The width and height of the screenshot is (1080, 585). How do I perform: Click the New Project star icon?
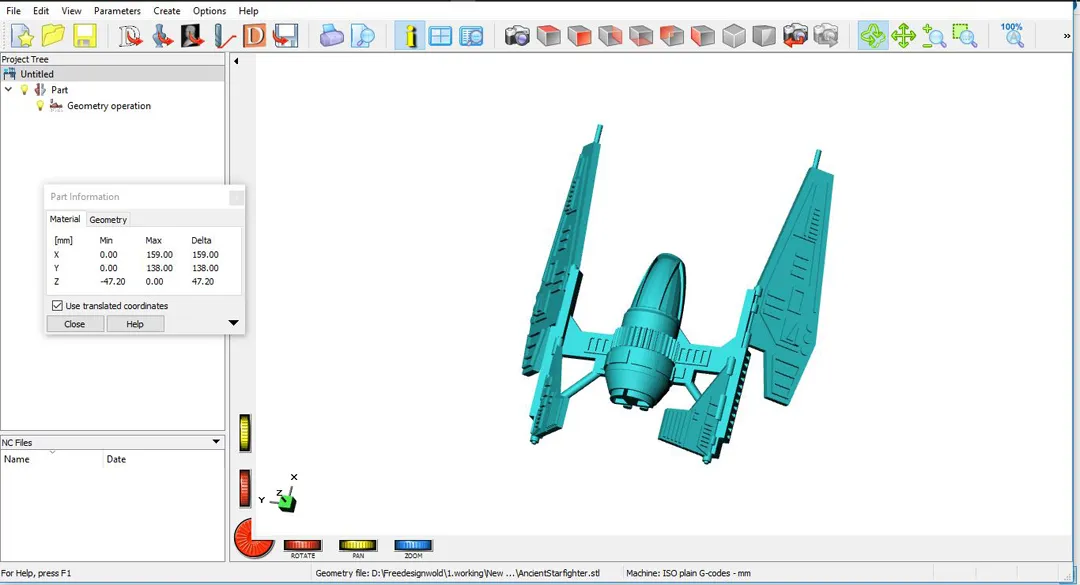pos(22,36)
